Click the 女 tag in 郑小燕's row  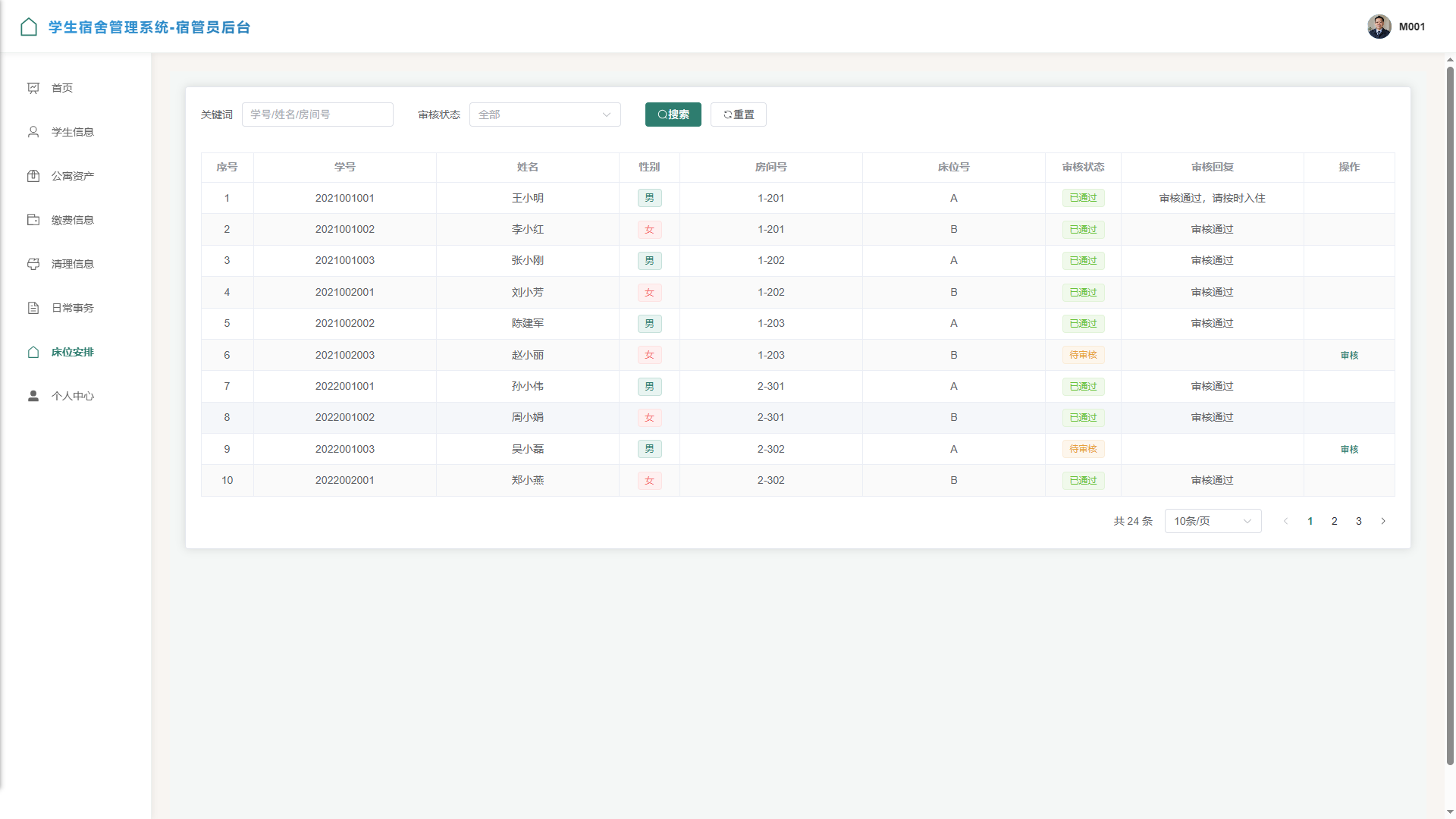[x=649, y=480]
